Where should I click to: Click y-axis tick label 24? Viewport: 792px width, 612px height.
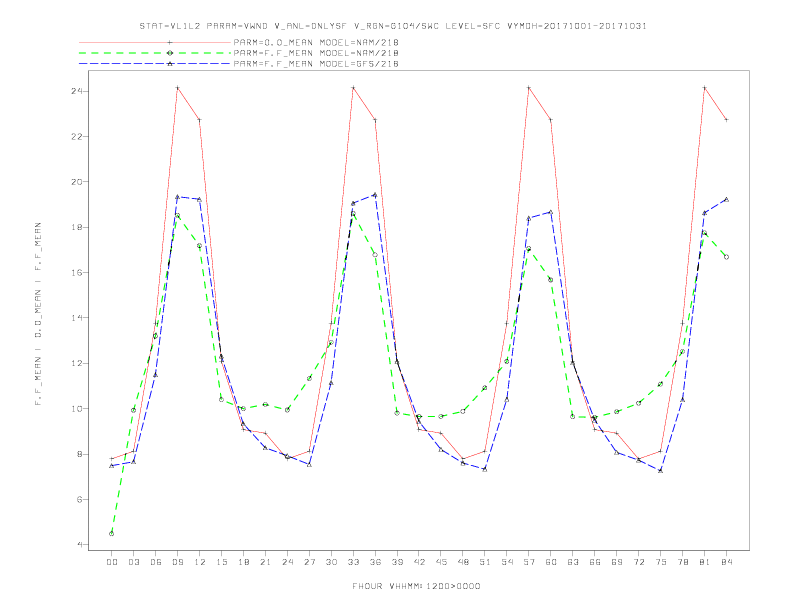click(x=77, y=91)
